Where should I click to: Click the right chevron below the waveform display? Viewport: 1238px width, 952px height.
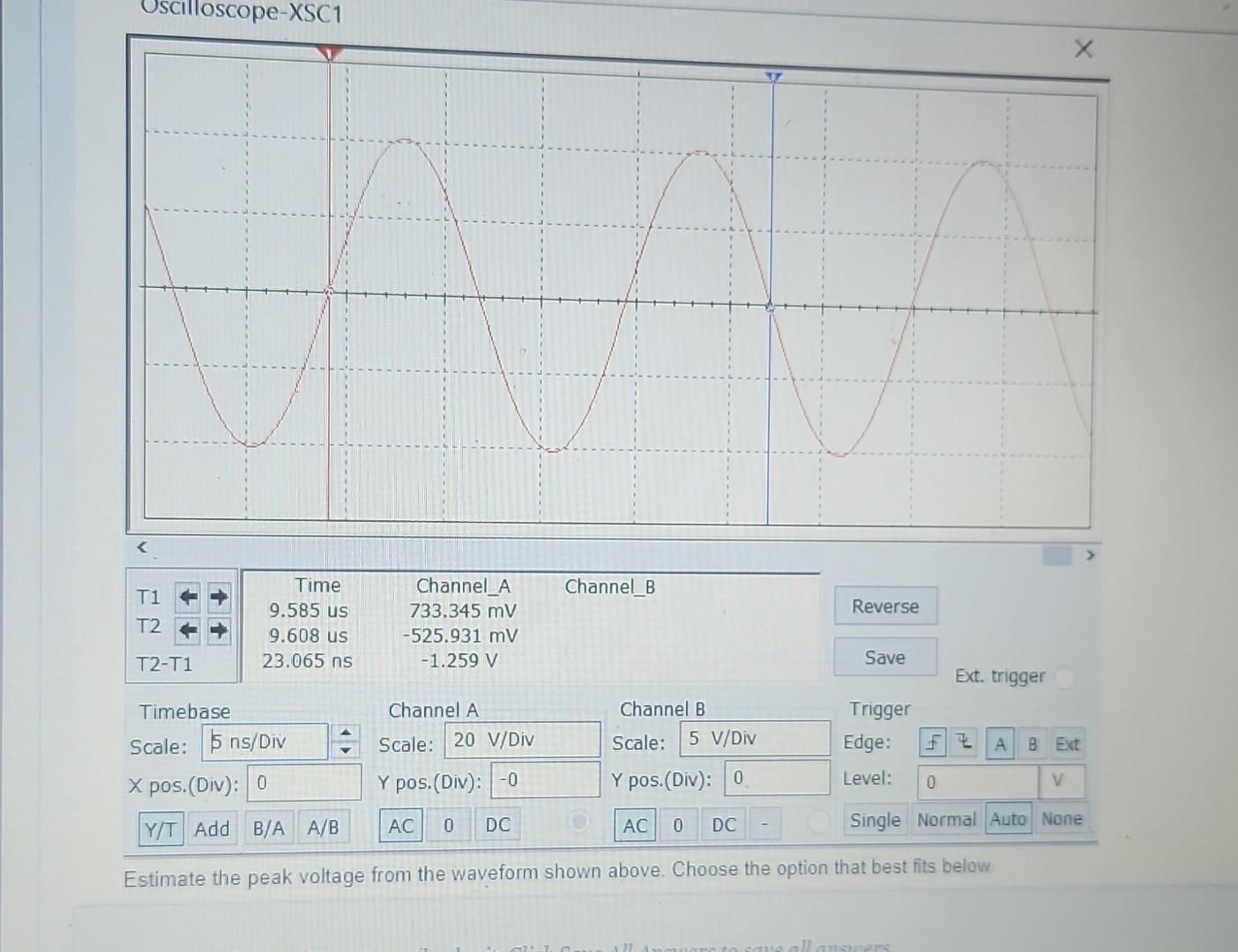coord(1091,554)
